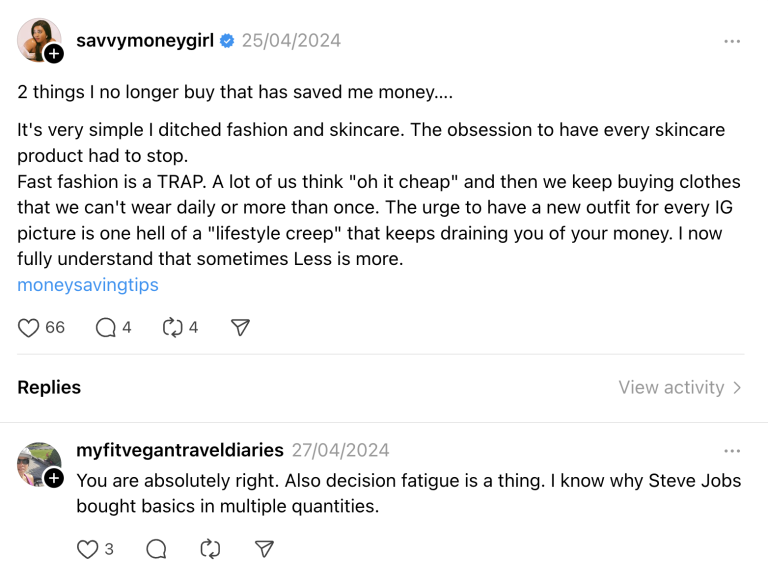The image size is (768, 583).
Task: Open more options for savvymoneygirl's post
Action: [x=732, y=41]
